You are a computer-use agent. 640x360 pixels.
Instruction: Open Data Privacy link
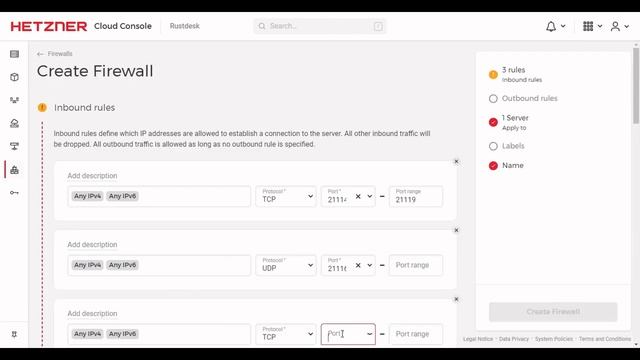[x=513, y=339]
